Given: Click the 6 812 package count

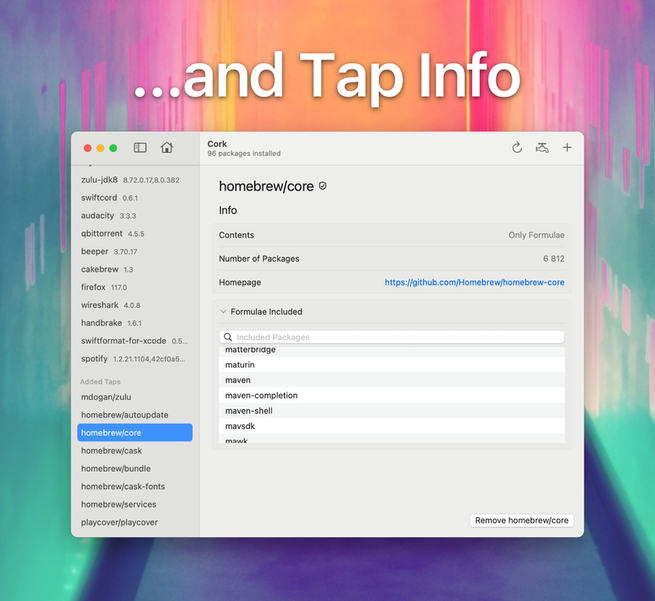Looking at the screenshot, I should [553, 259].
